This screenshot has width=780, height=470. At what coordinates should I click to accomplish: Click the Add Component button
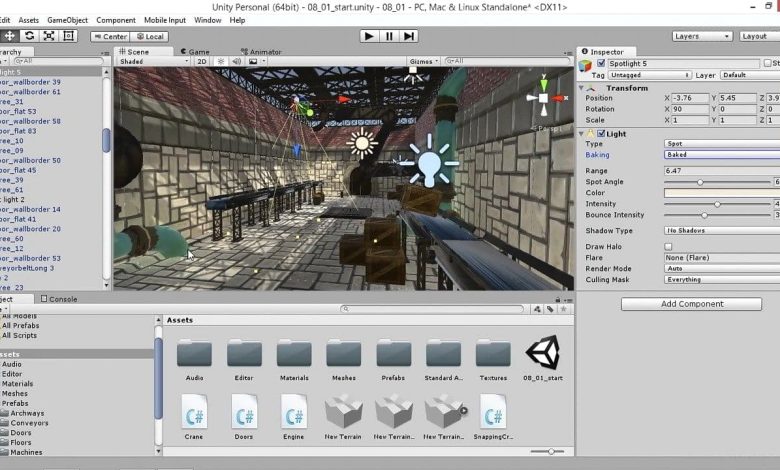pyautogui.click(x=691, y=304)
